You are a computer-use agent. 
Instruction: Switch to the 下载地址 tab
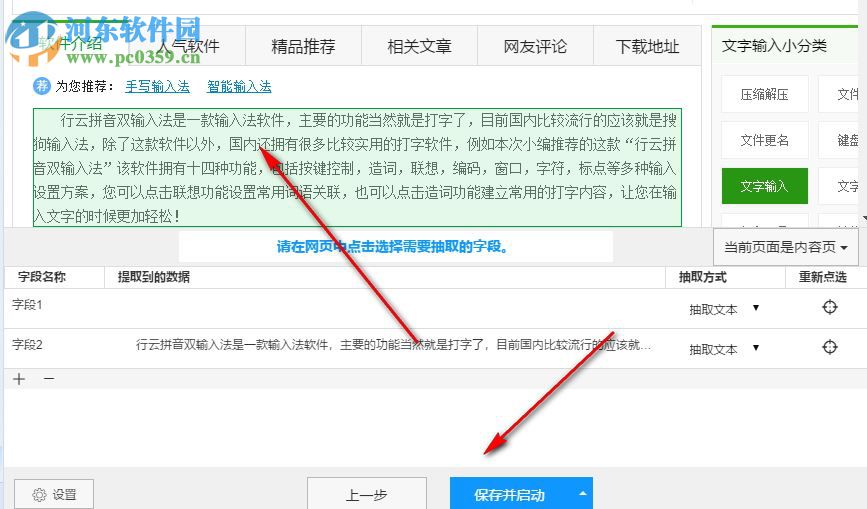click(x=647, y=46)
